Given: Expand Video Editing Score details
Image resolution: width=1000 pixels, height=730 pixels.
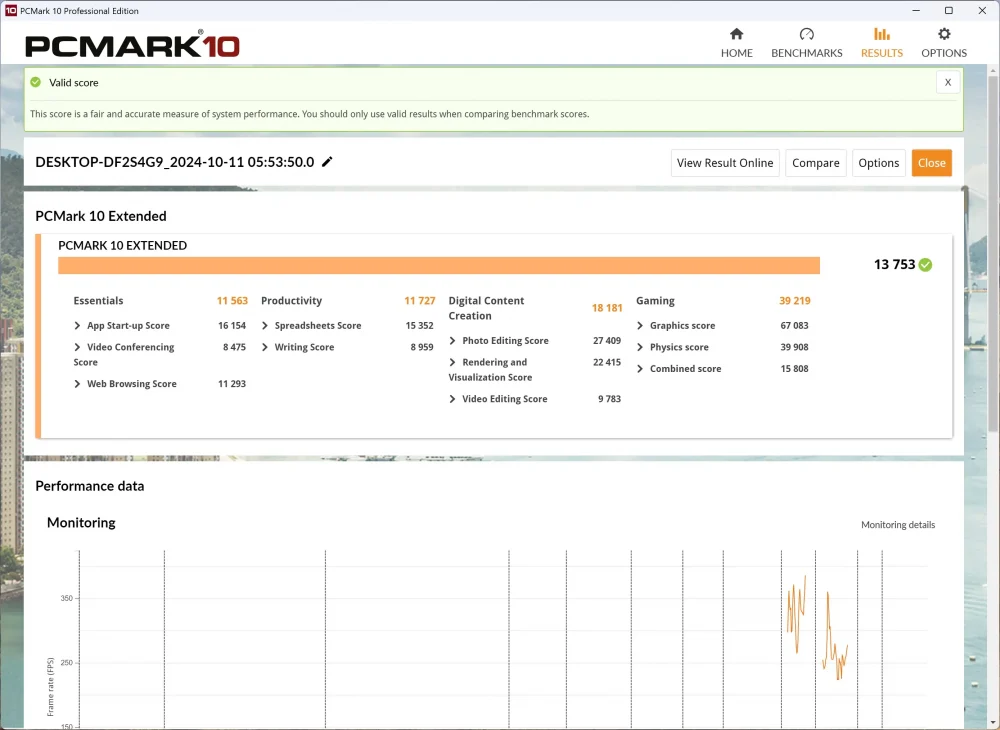Looking at the screenshot, I should click(x=452, y=399).
